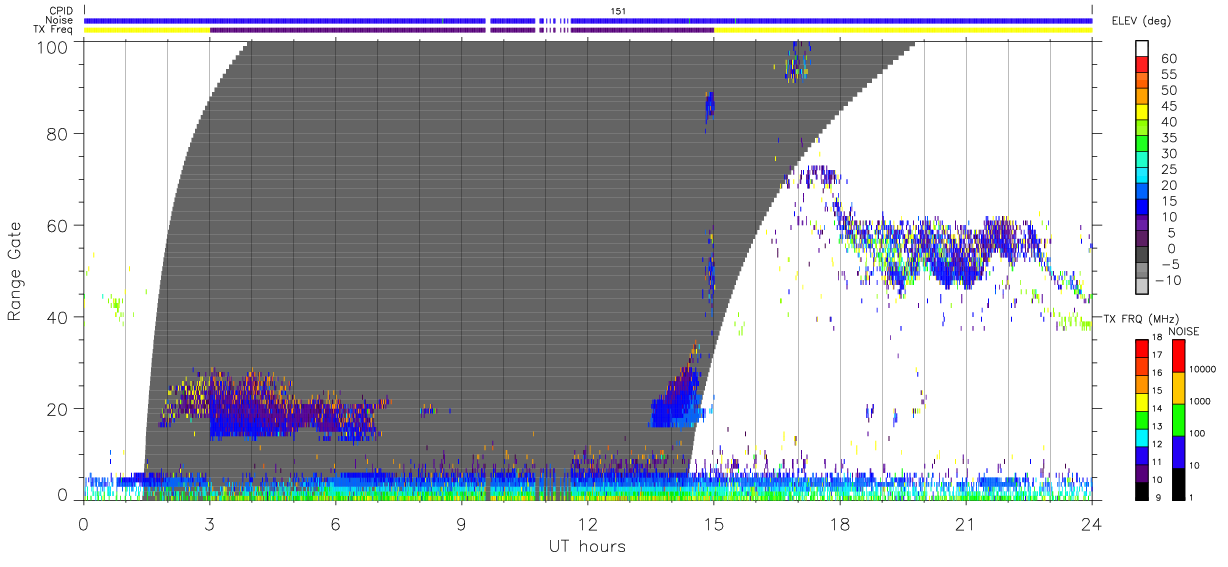Image resolution: width=1228 pixels, height=567 pixels.
Task: Click the 'ELEV (deg)' legend title
Action: 1142,21
